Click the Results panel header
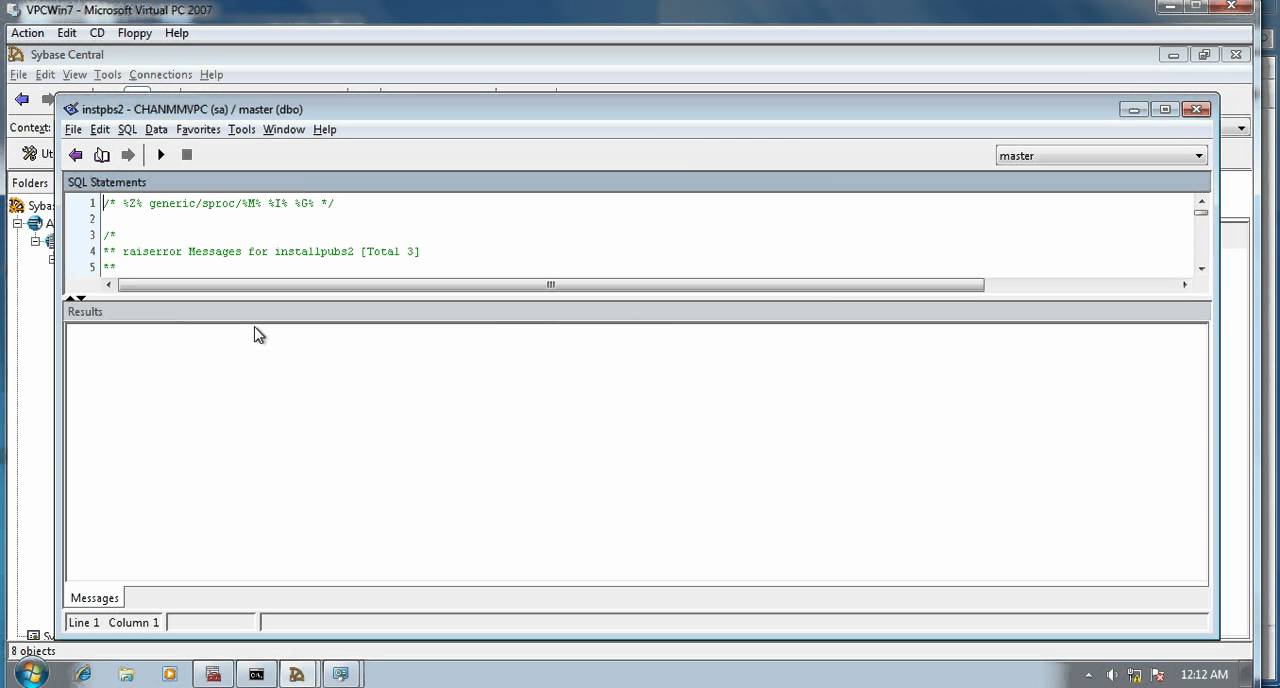 tap(637, 312)
